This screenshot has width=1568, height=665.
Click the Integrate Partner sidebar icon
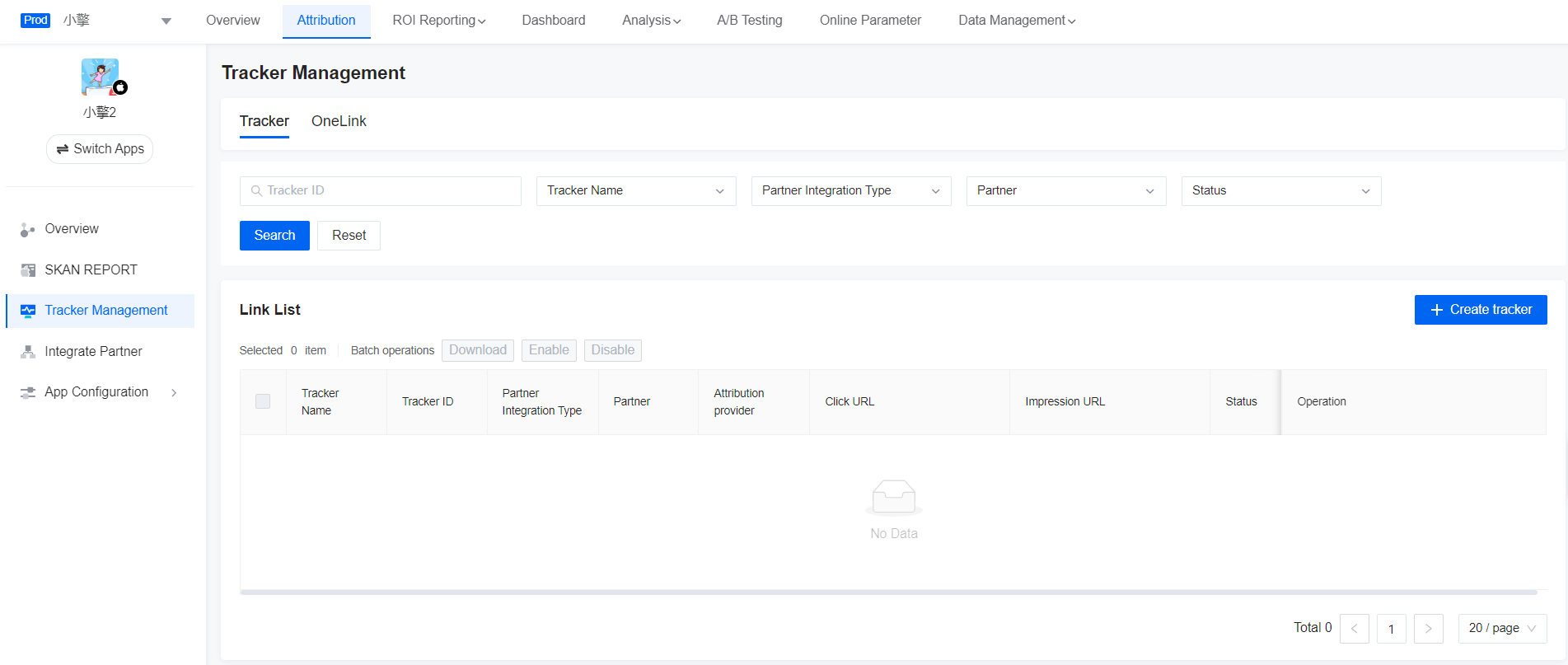(28, 352)
